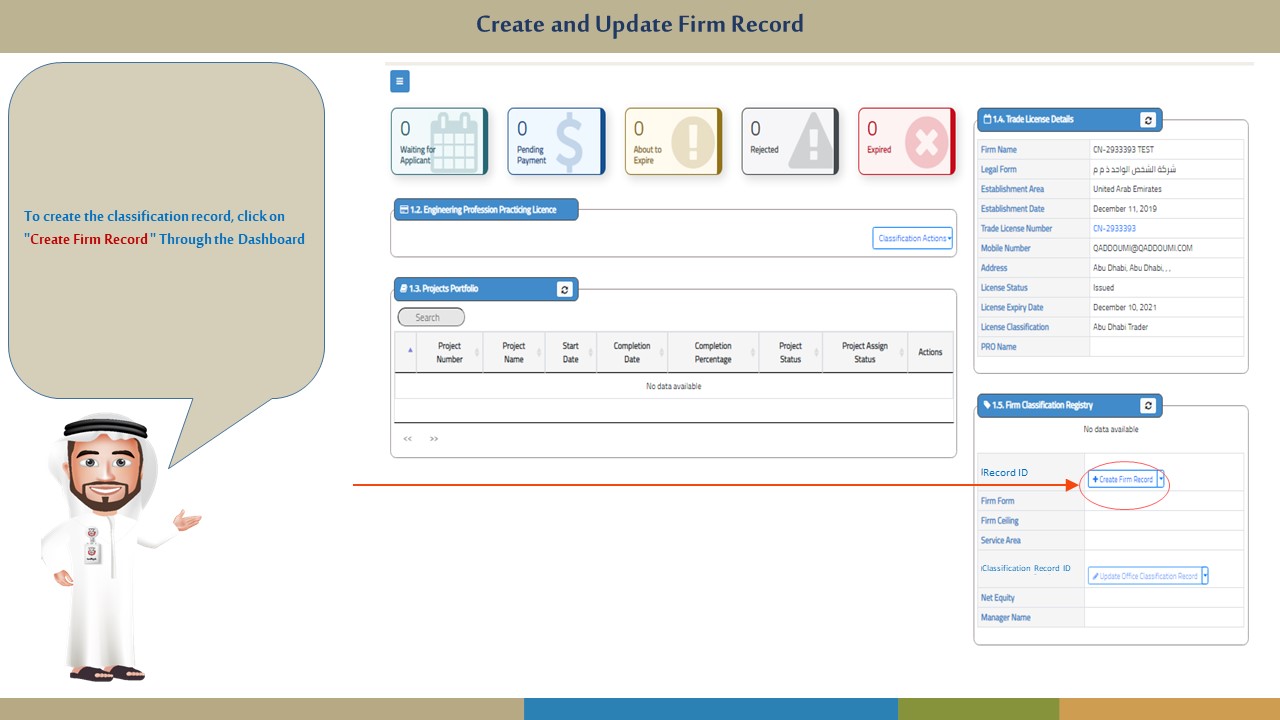This screenshot has width=1280, height=720.
Task: Open Update Office Classification Record dropdown arrow
Action: [1205, 576]
